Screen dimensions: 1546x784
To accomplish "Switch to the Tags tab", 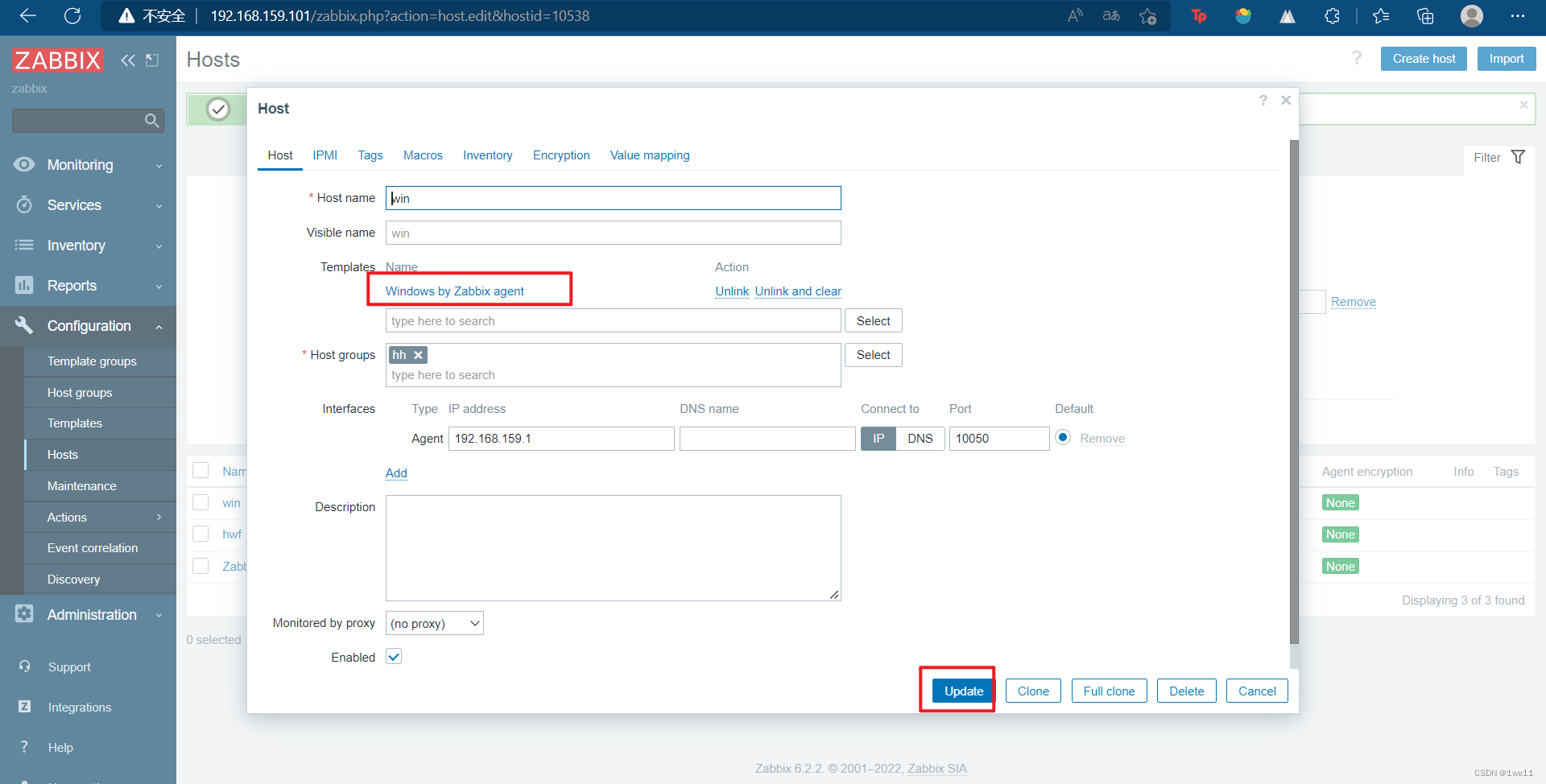I will coord(370,155).
